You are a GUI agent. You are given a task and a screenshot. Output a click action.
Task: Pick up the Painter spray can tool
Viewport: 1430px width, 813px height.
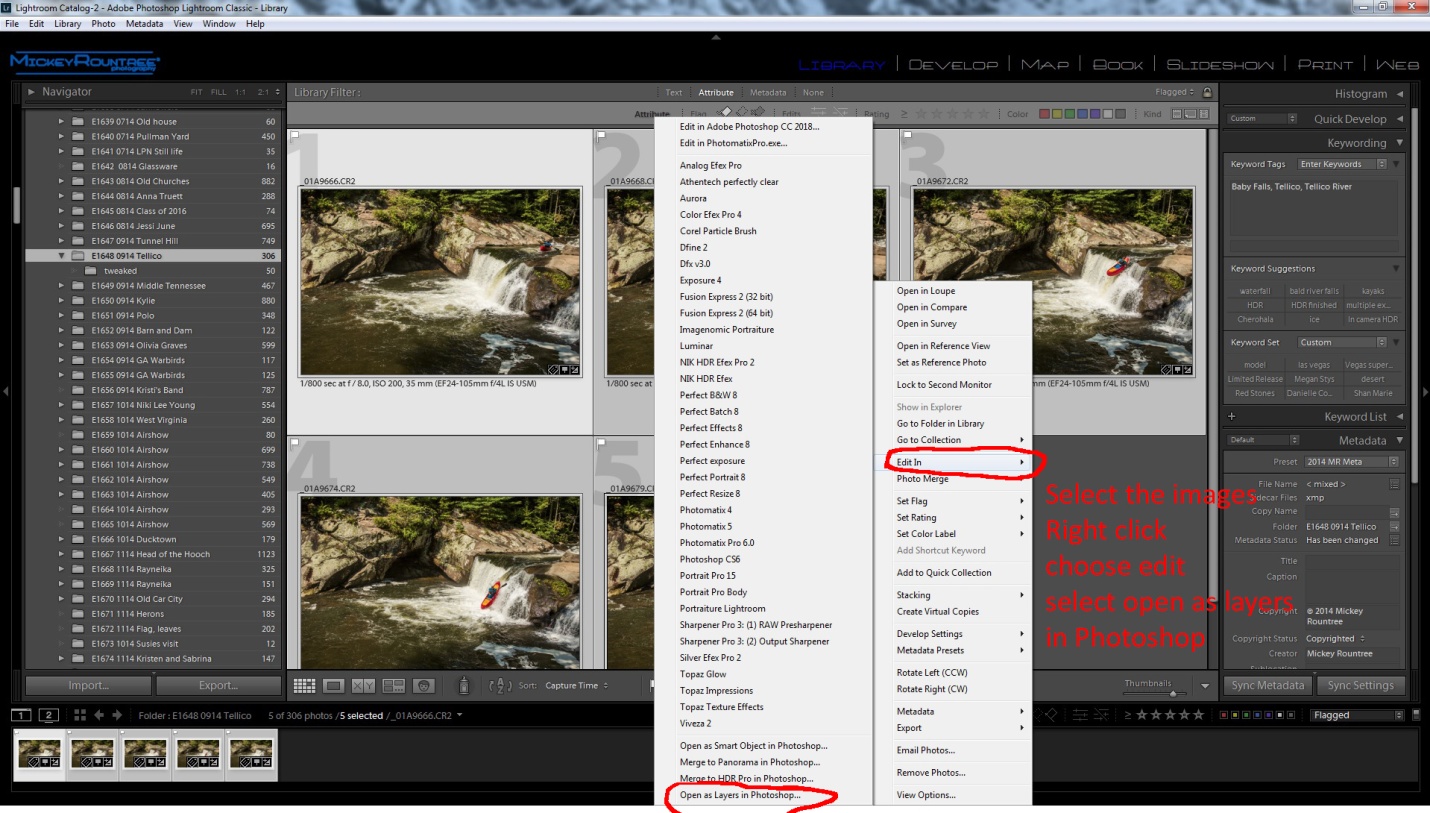point(464,686)
